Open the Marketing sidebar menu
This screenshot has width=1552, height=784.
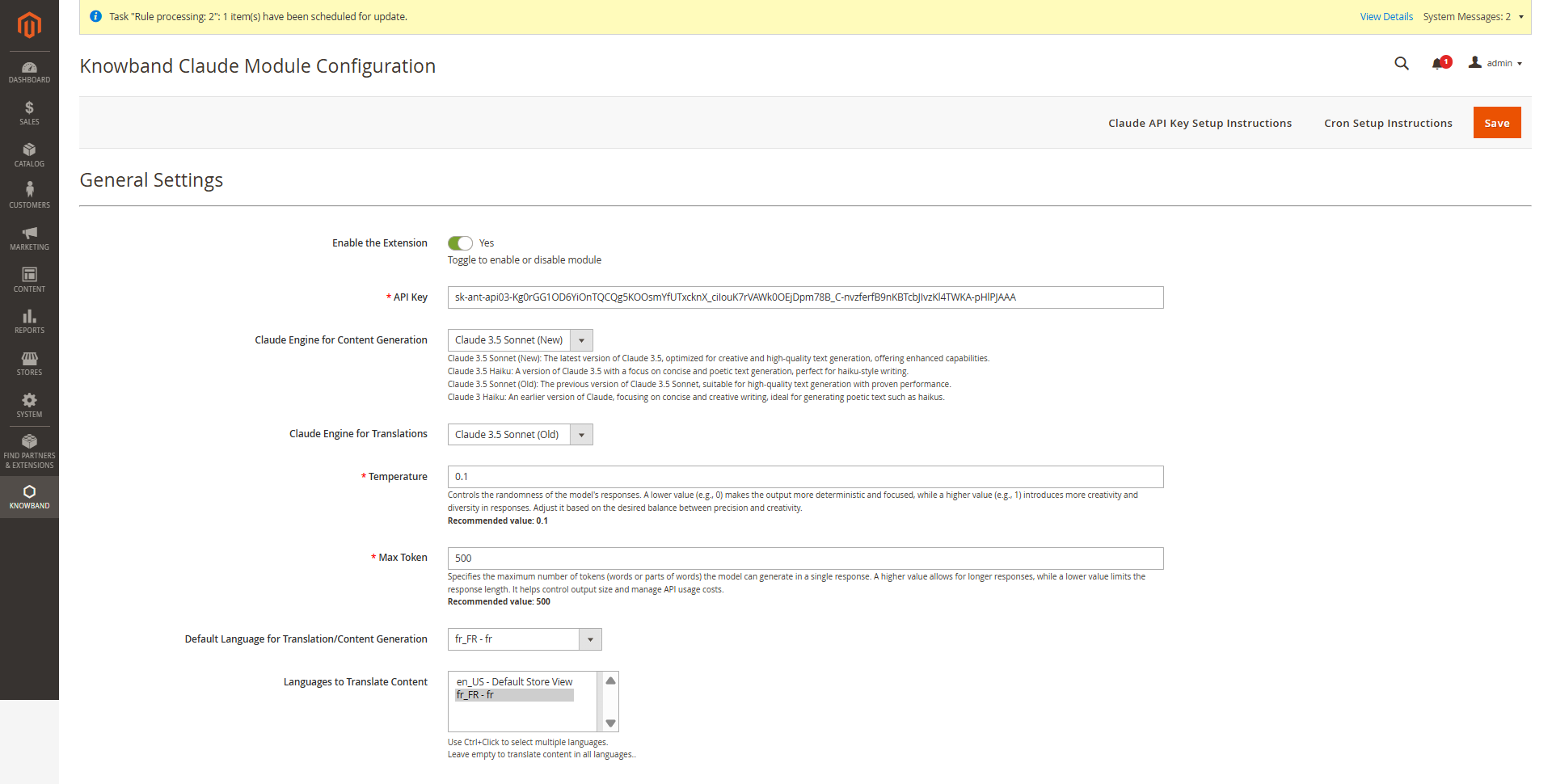click(x=29, y=238)
